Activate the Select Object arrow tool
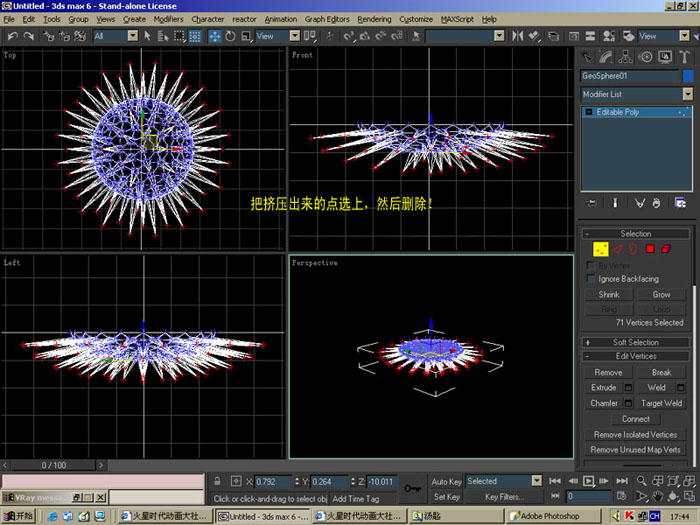 (x=147, y=36)
